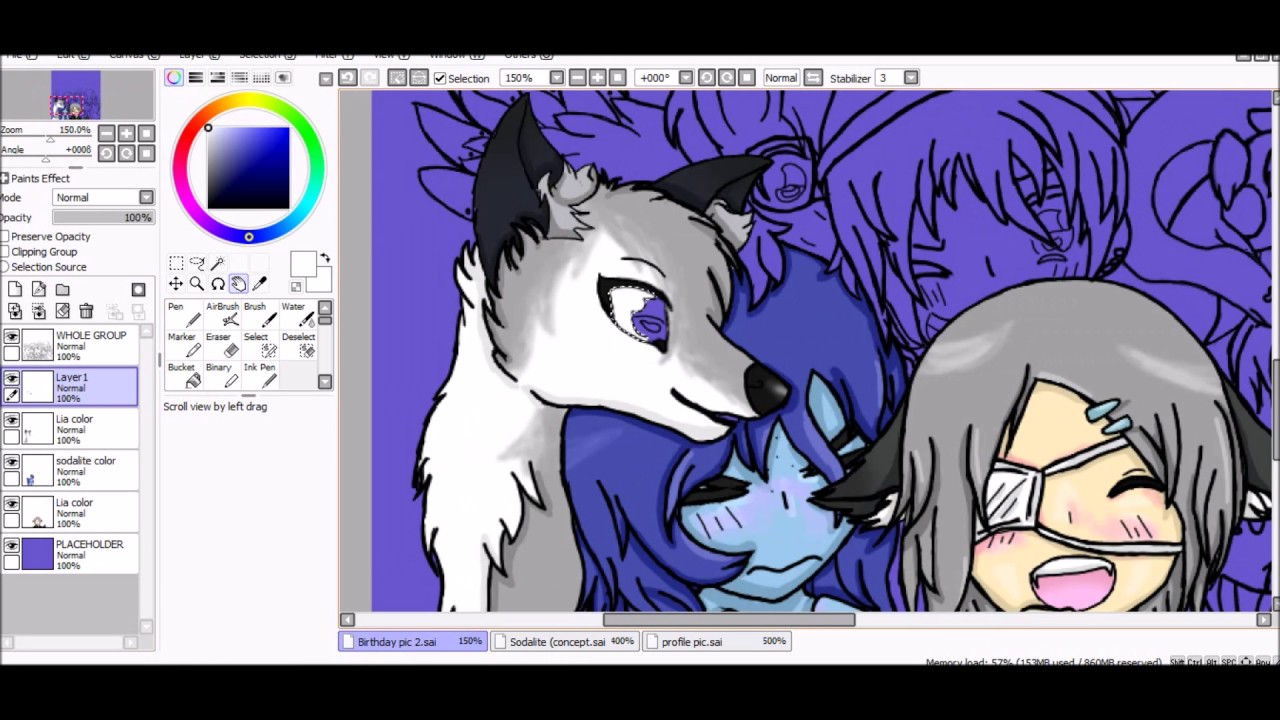Image resolution: width=1280 pixels, height=720 pixels.
Task: Choose the Pen brush
Action: coord(184,314)
